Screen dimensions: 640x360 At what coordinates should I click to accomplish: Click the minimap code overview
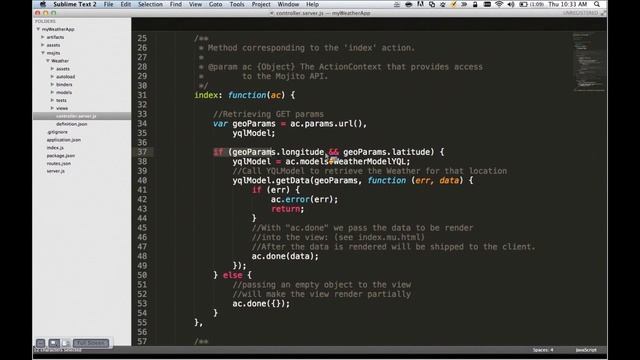(x=589, y=61)
